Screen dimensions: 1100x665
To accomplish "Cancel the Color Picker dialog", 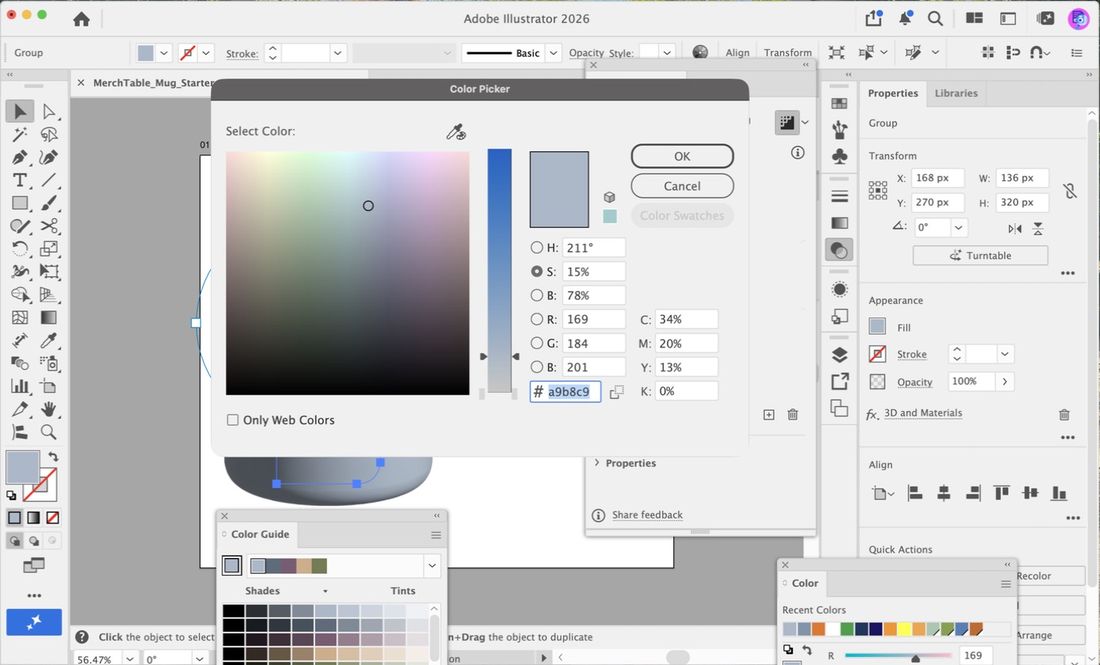I will (x=682, y=186).
